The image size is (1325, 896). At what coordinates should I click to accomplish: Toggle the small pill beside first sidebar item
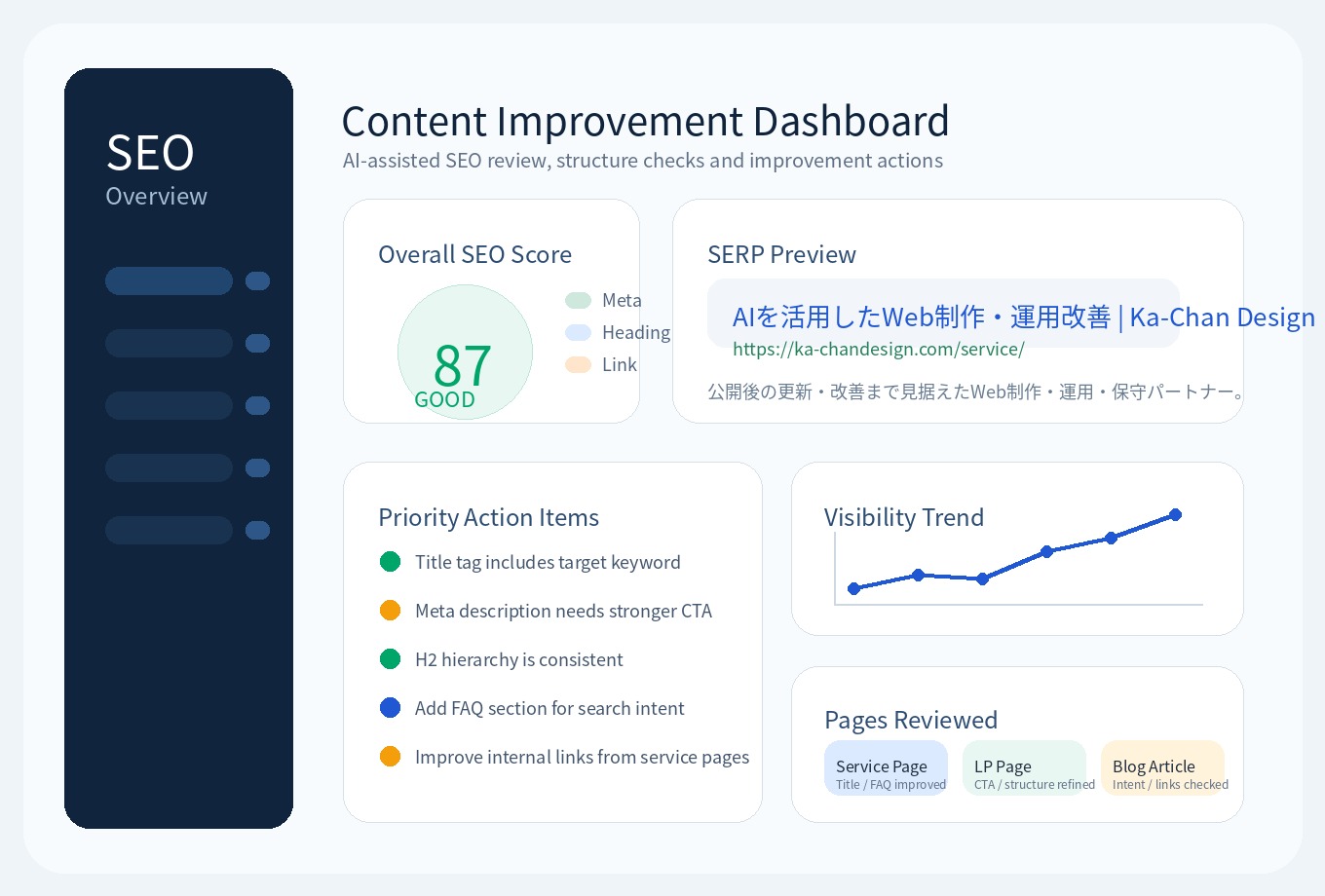tap(257, 280)
